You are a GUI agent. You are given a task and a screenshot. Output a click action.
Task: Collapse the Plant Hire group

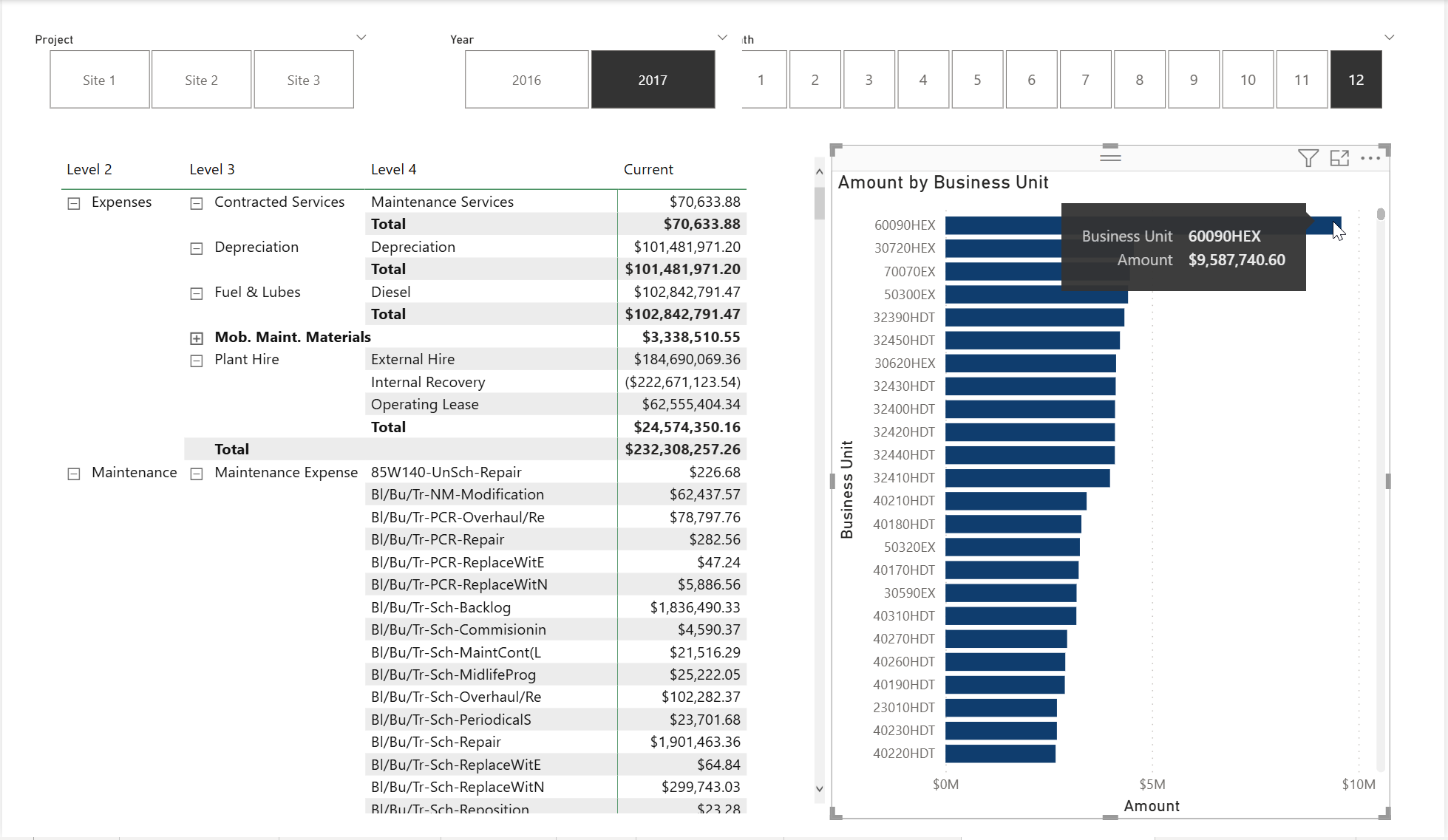197,361
